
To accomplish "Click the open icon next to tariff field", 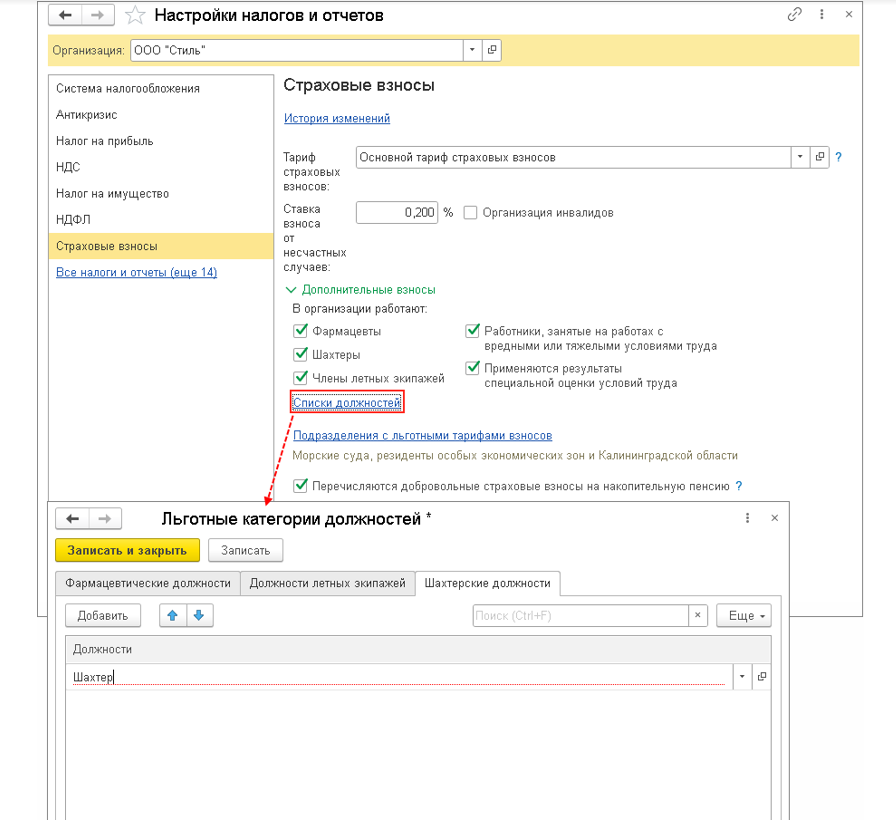I will click(820, 157).
